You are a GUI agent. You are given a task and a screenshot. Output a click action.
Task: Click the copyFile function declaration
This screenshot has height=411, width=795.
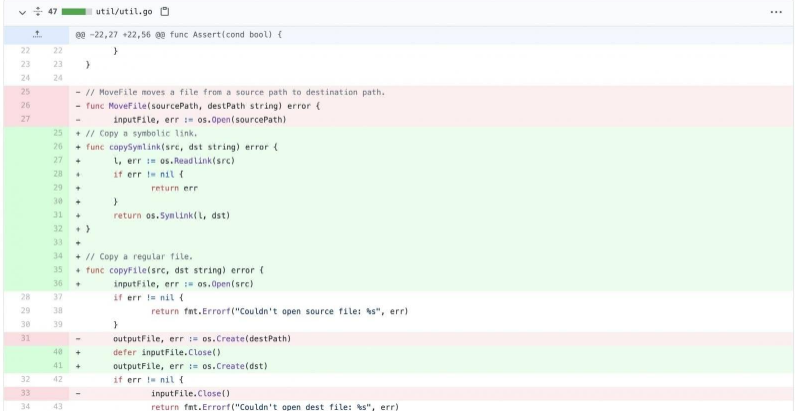pyautogui.click(x=174, y=270)
